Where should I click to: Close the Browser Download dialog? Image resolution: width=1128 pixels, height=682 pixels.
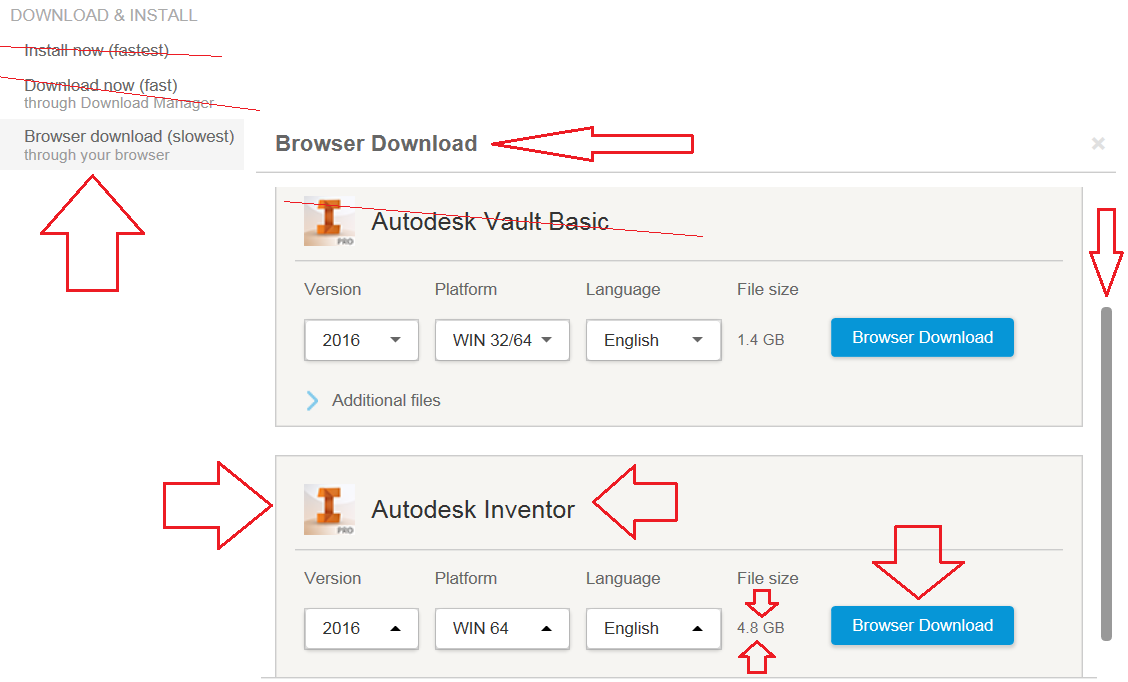(1098, 143)
